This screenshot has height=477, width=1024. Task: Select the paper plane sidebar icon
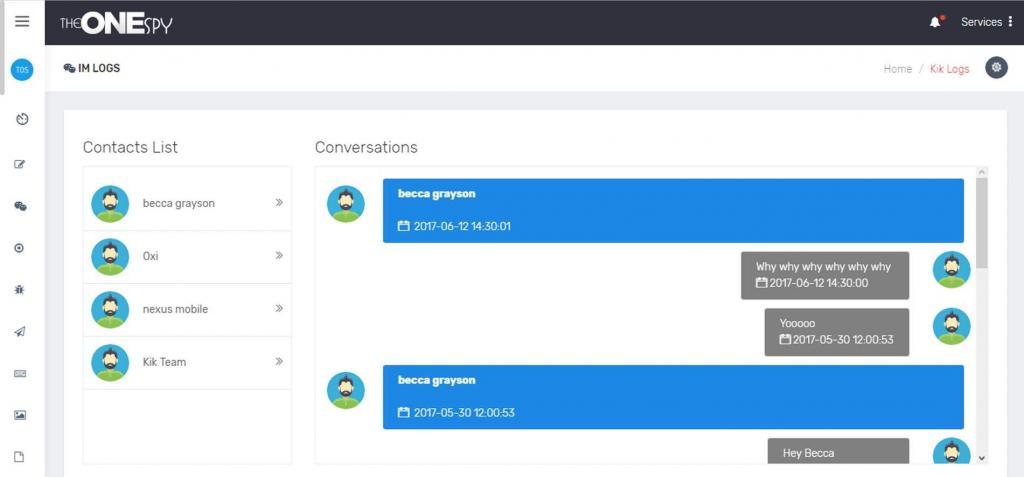20,332
